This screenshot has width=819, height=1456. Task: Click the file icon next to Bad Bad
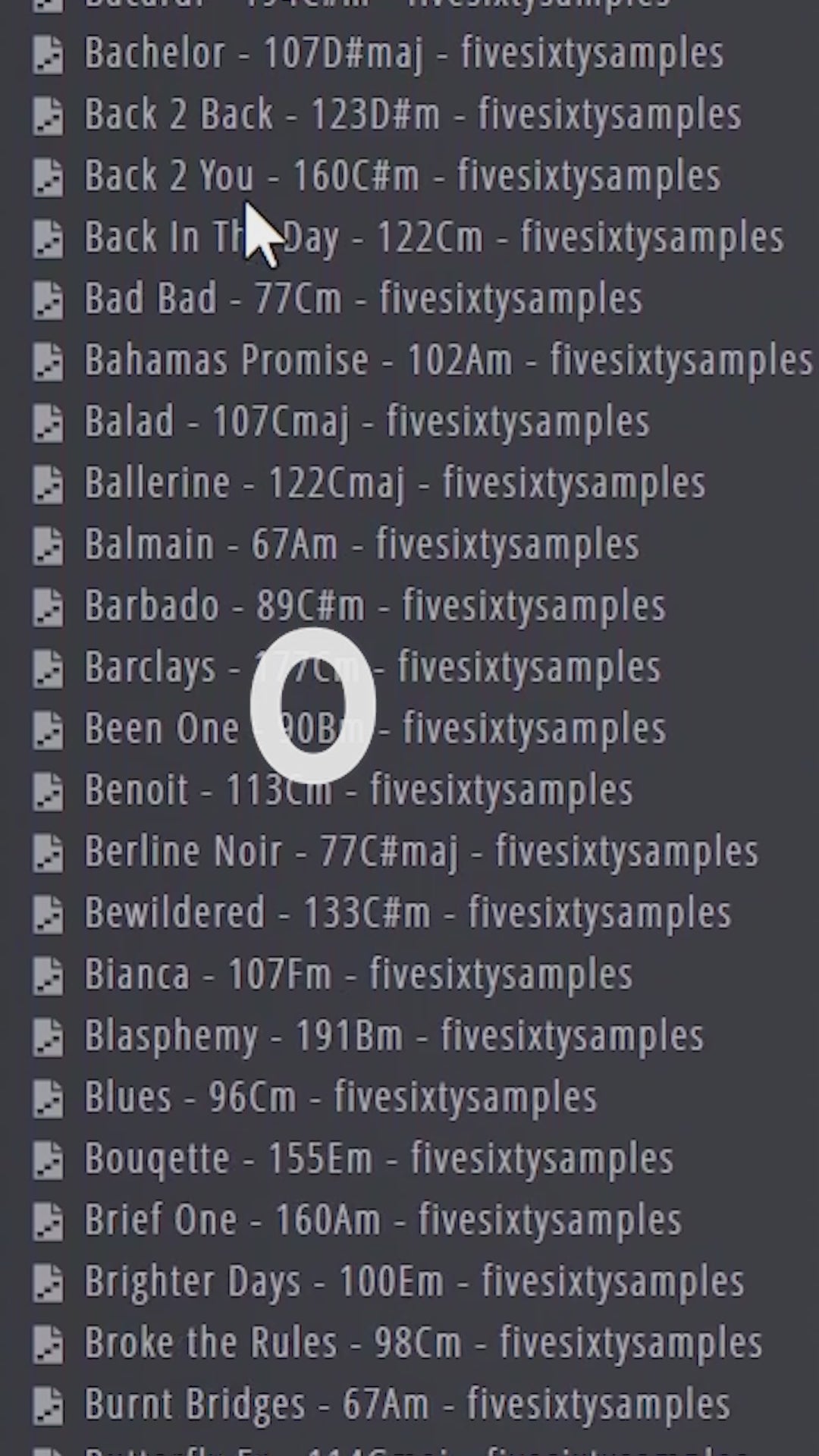[48, 300]
